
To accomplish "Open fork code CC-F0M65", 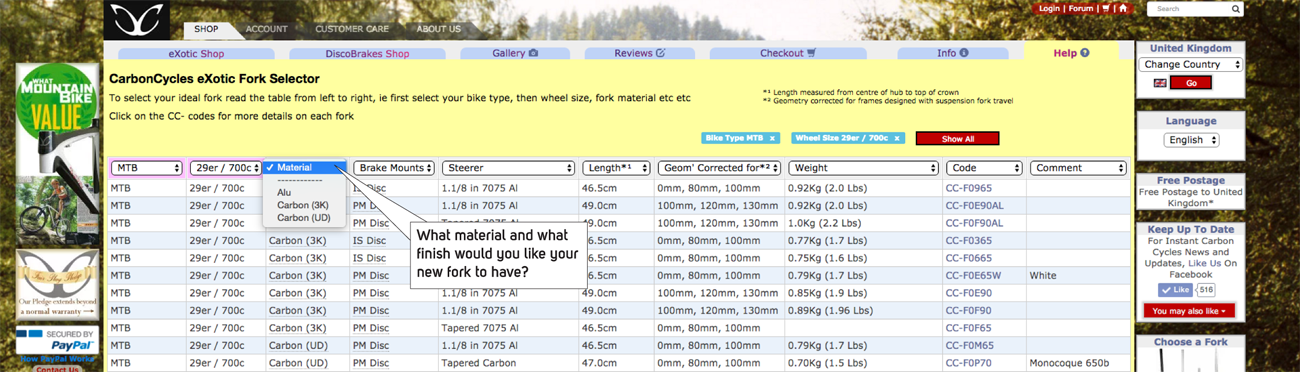I will 969,346.
